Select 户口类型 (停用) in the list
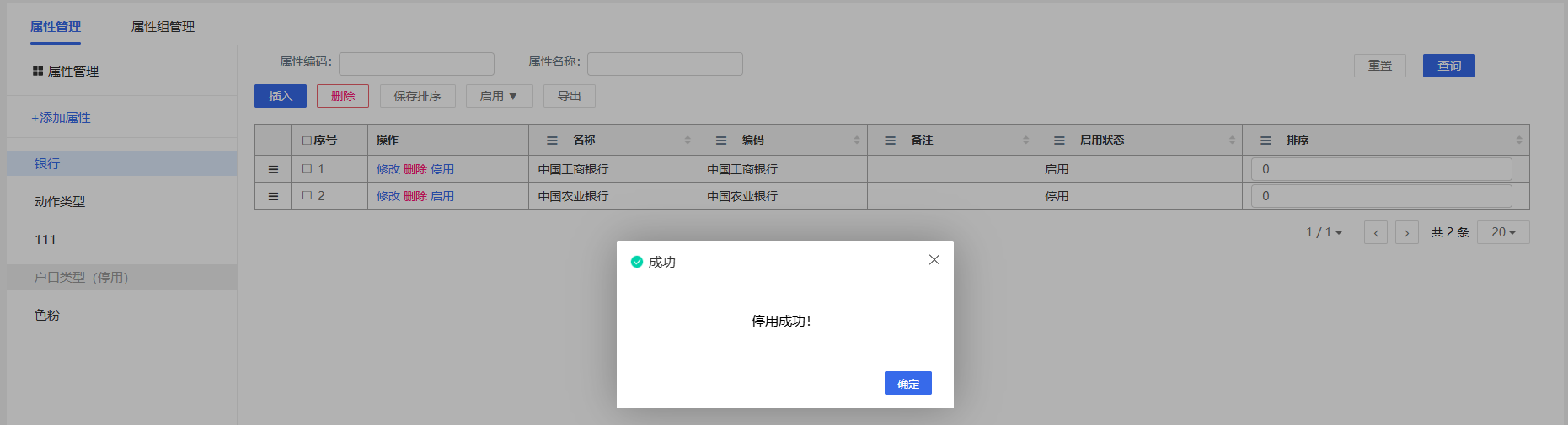 122,277
